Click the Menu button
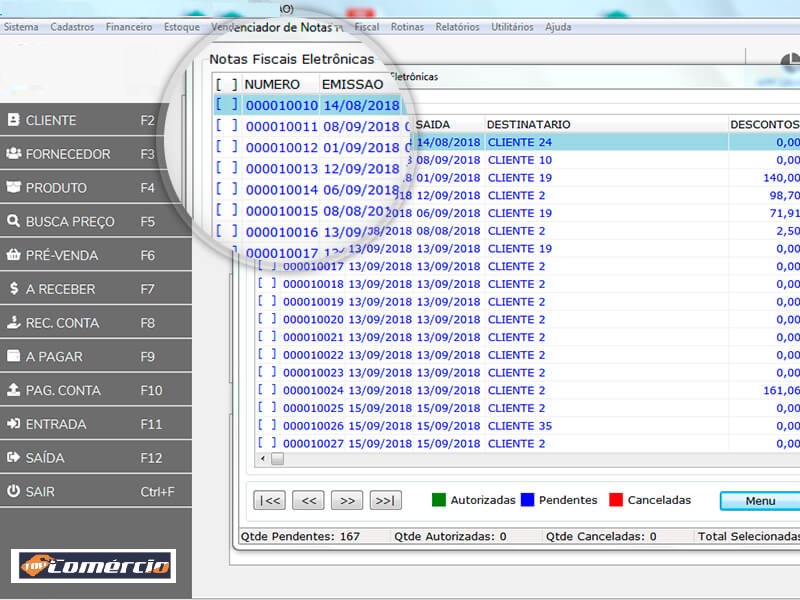 click(x=760, y=501)
